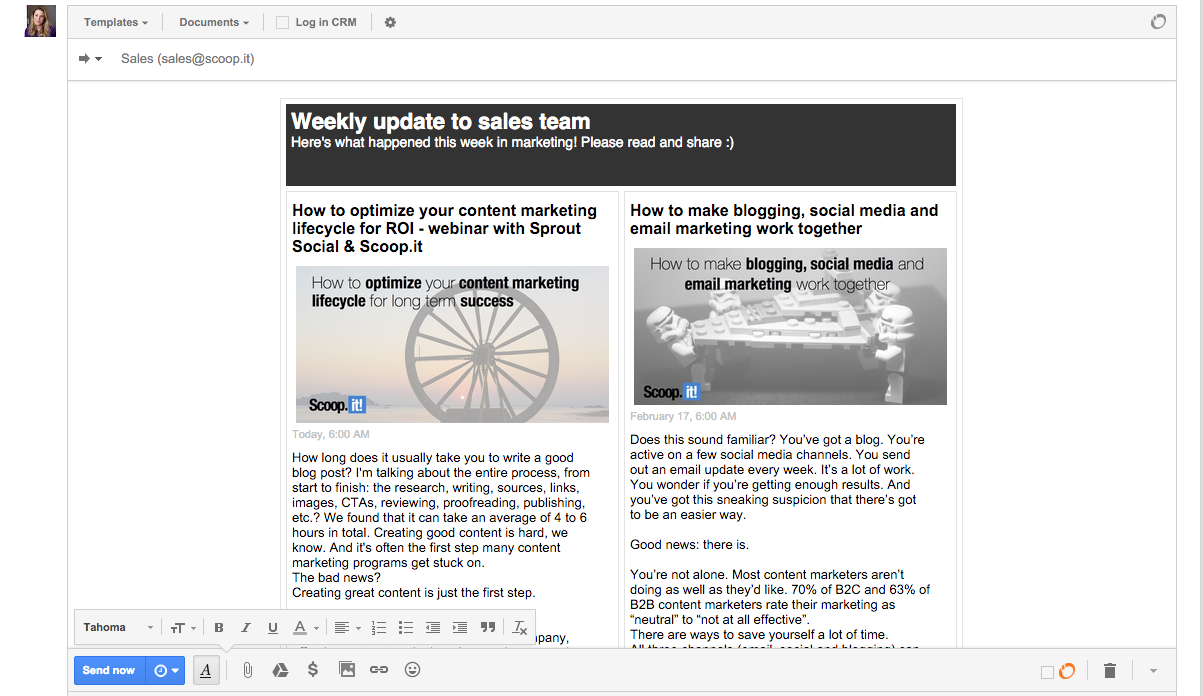Open the Templates dropdown menu
The image size is (1203, 696).
click(x=115, y=22)
